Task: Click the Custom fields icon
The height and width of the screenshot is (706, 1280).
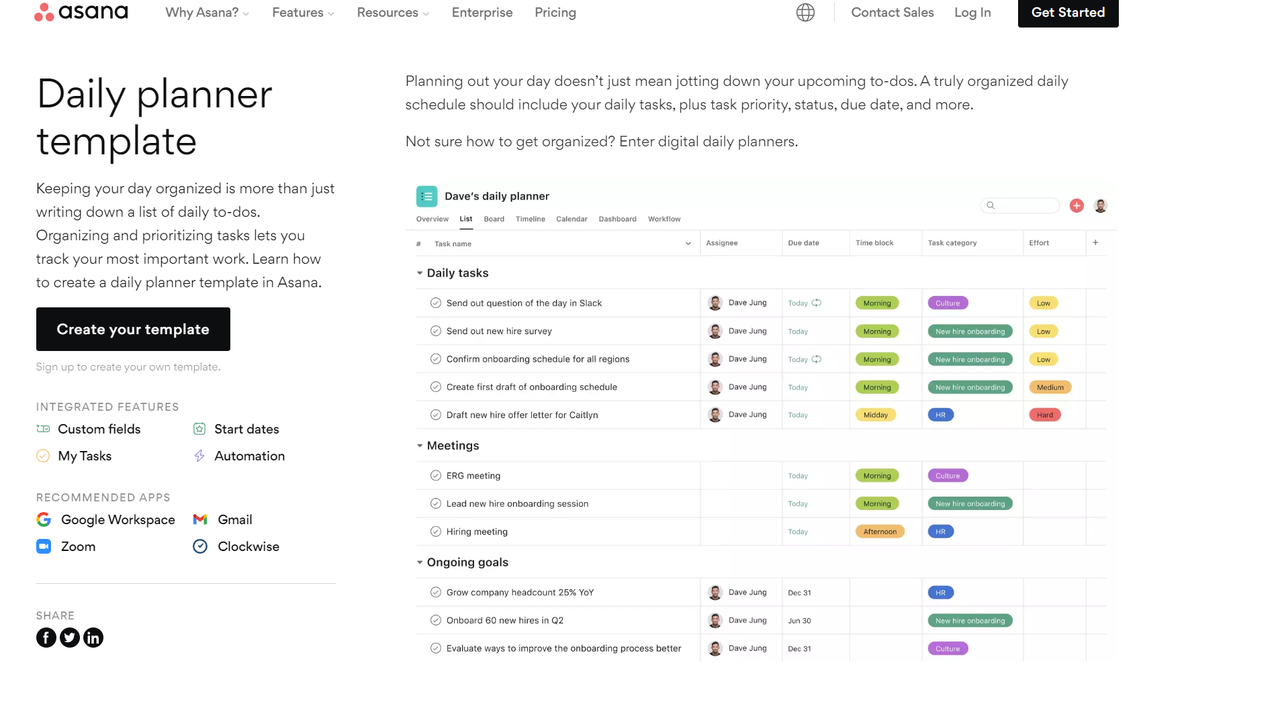Action: (43, 429)
